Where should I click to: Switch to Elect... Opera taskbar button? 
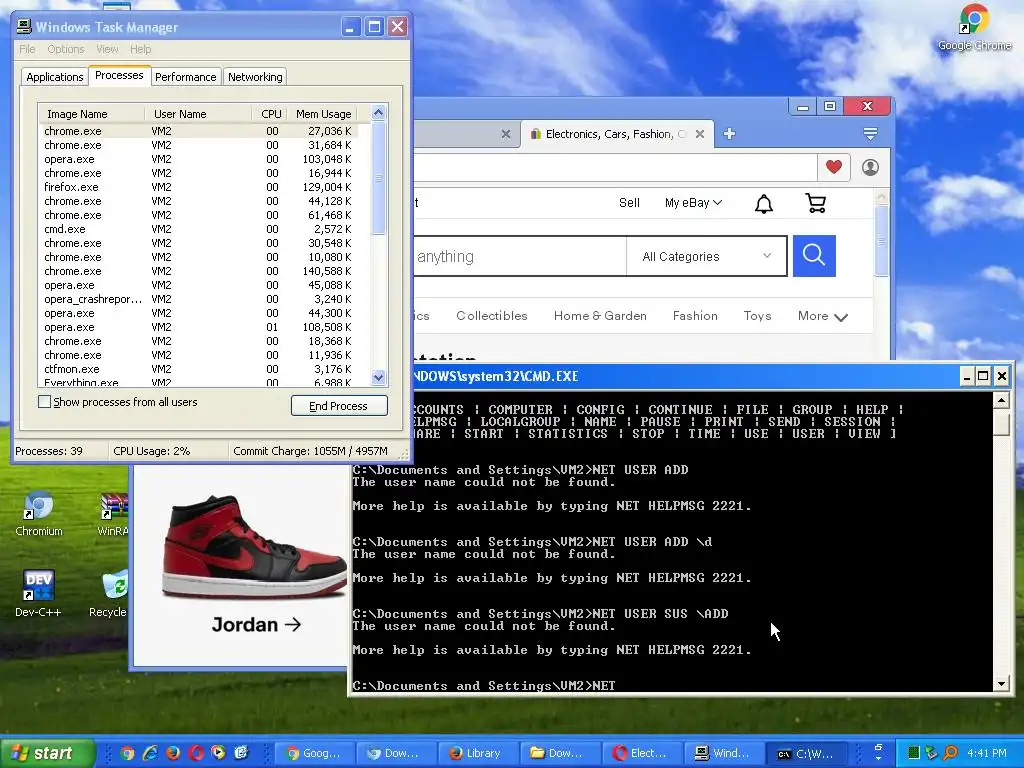point(641,753)
